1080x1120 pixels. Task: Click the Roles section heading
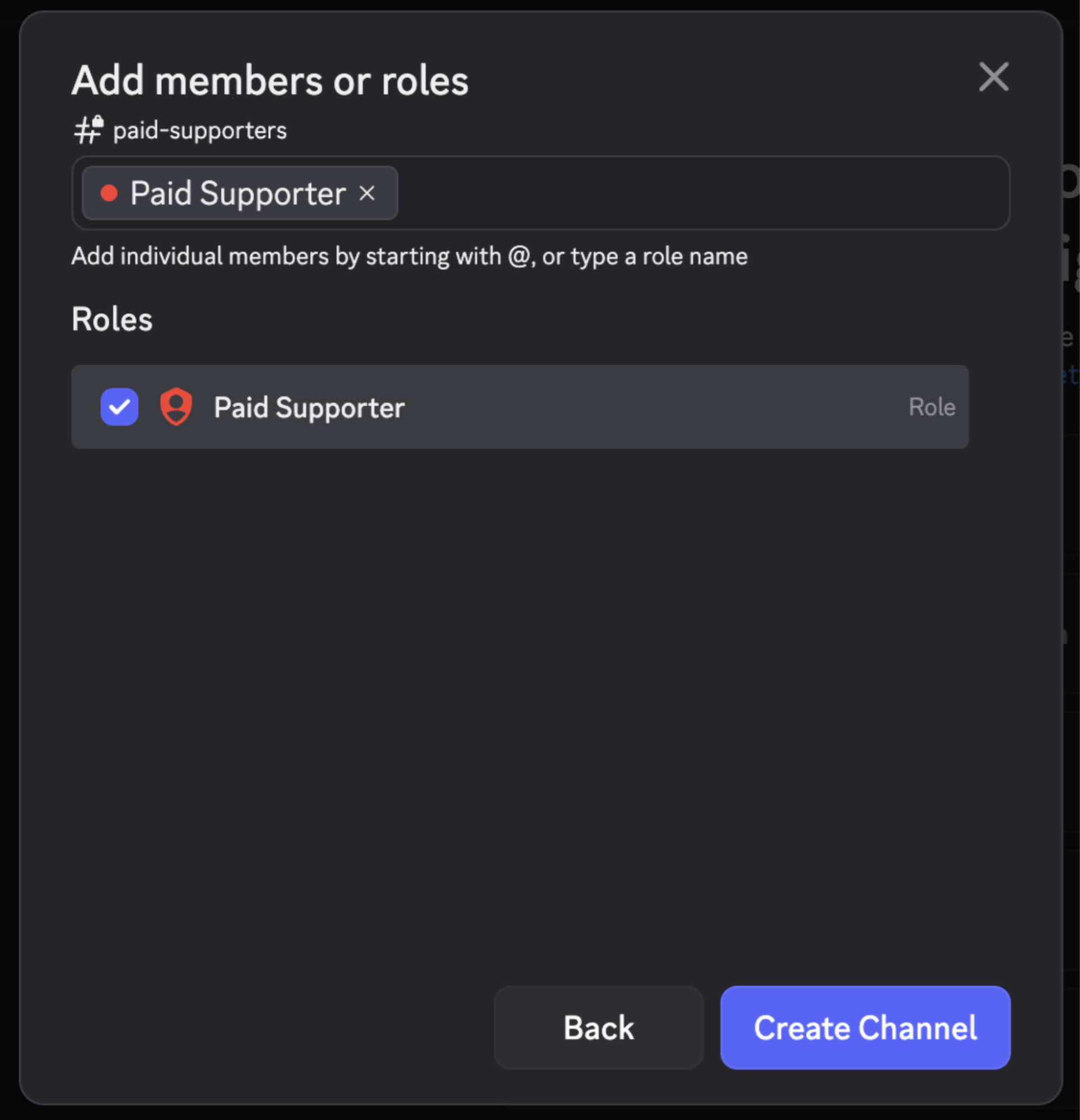112,319
